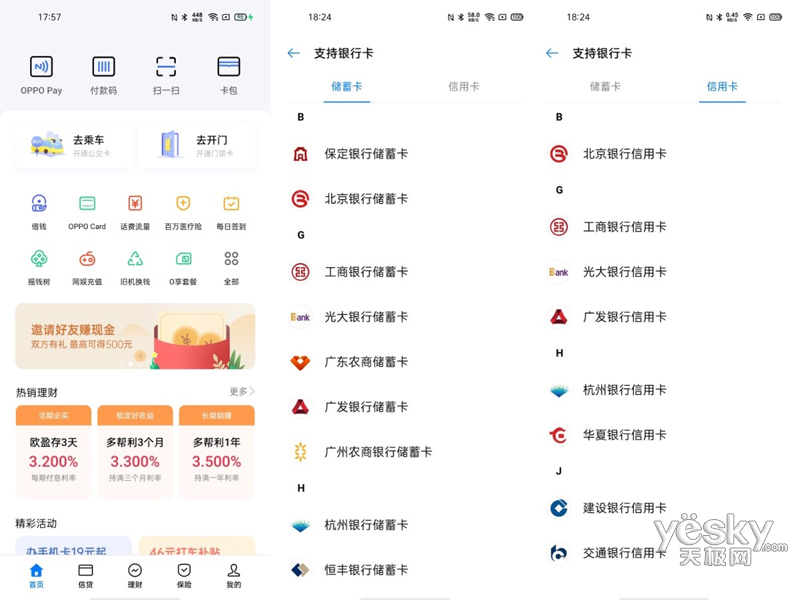The width and height of the screenshot is (800, 600).
Task: Open the OPPO Card icon
Action: [x=87, y=204]
